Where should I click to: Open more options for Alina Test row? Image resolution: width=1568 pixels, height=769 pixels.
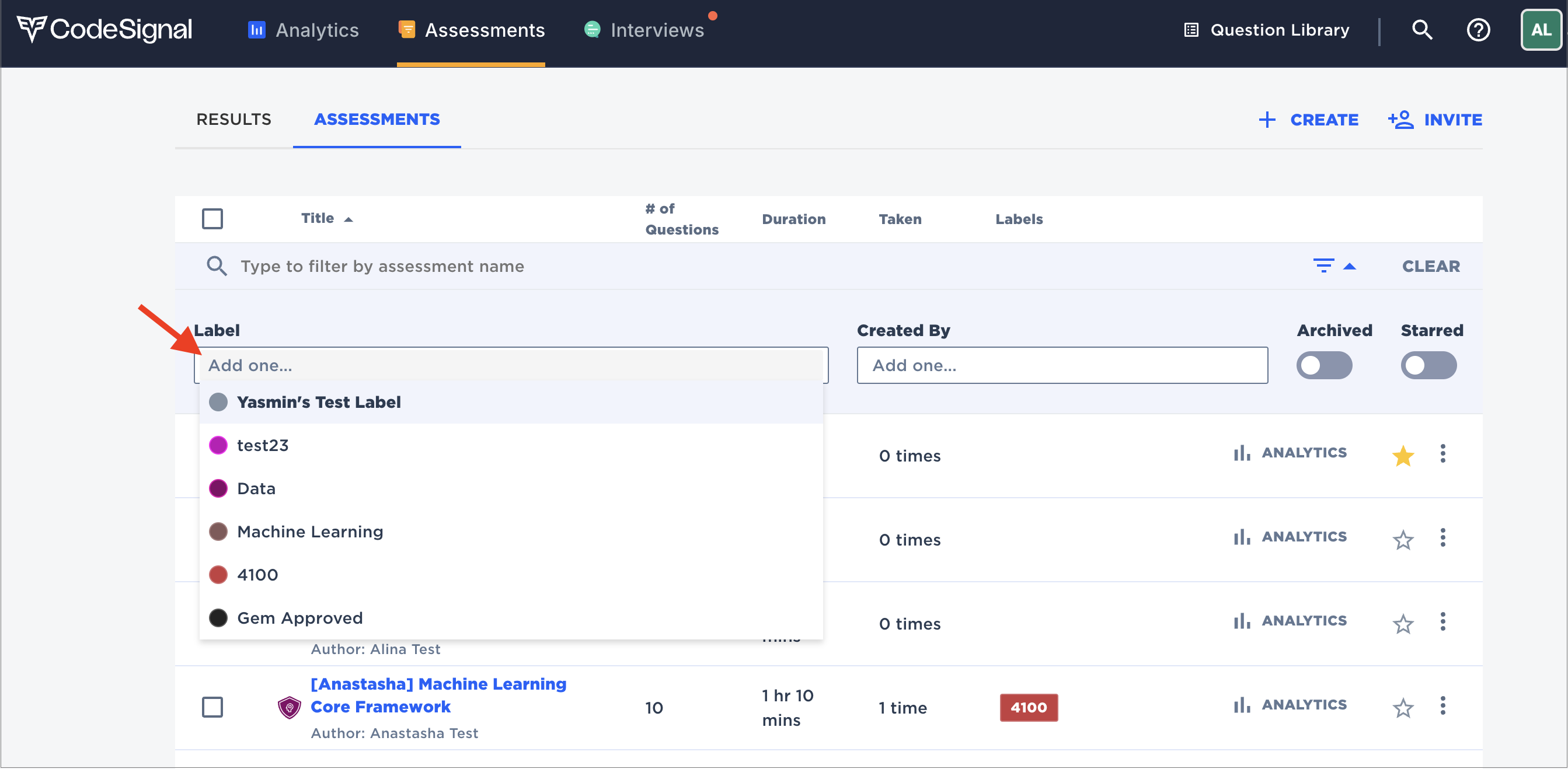(x=1442, y=621)
